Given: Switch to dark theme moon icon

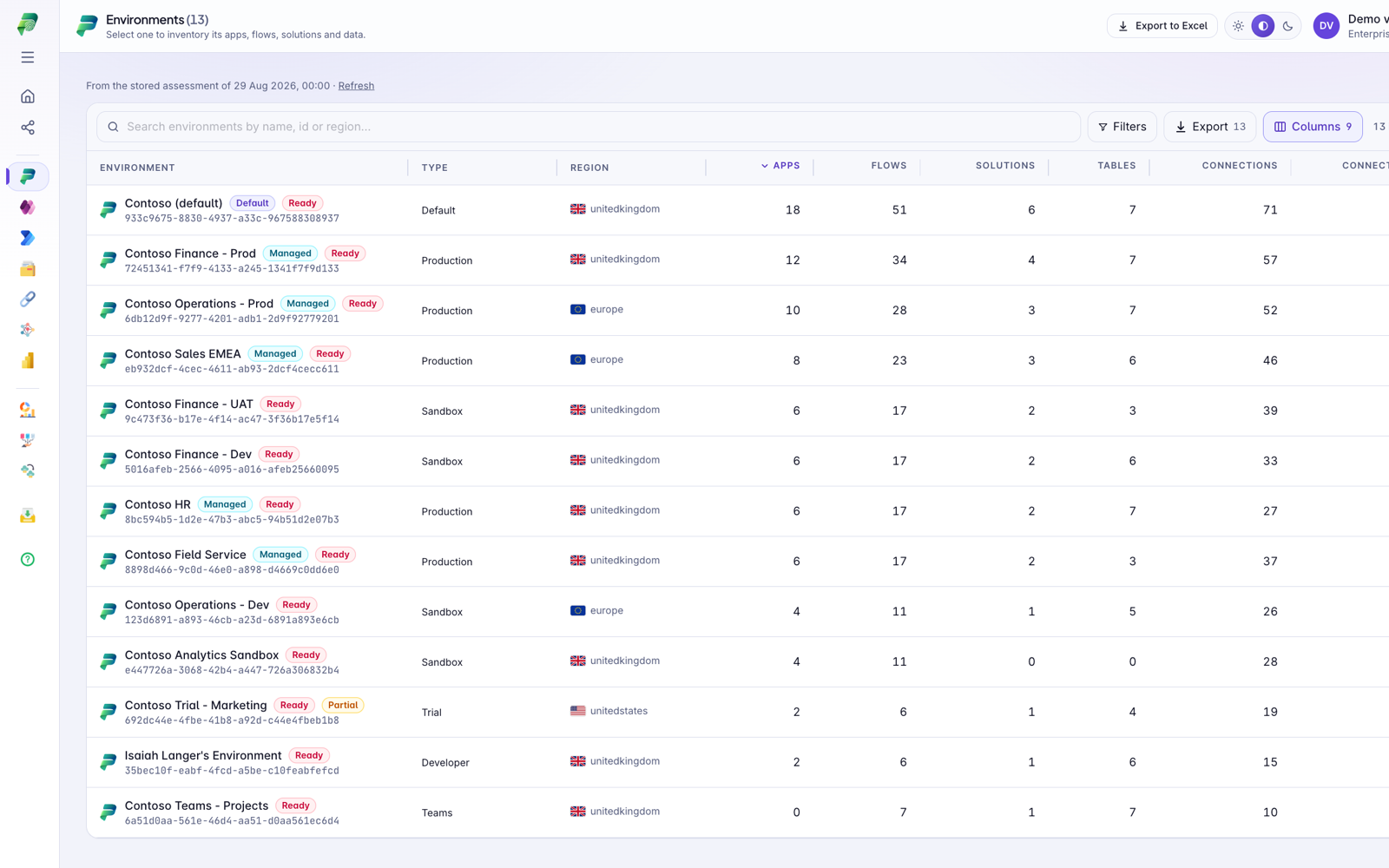Looking at the screenshot, I should pyautogui.click(x=1287, y=26).
